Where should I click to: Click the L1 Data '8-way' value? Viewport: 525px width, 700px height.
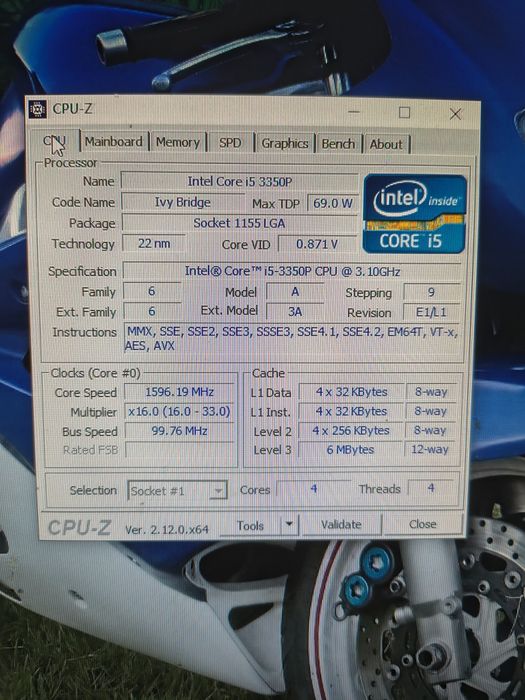(x=431, y=392)
